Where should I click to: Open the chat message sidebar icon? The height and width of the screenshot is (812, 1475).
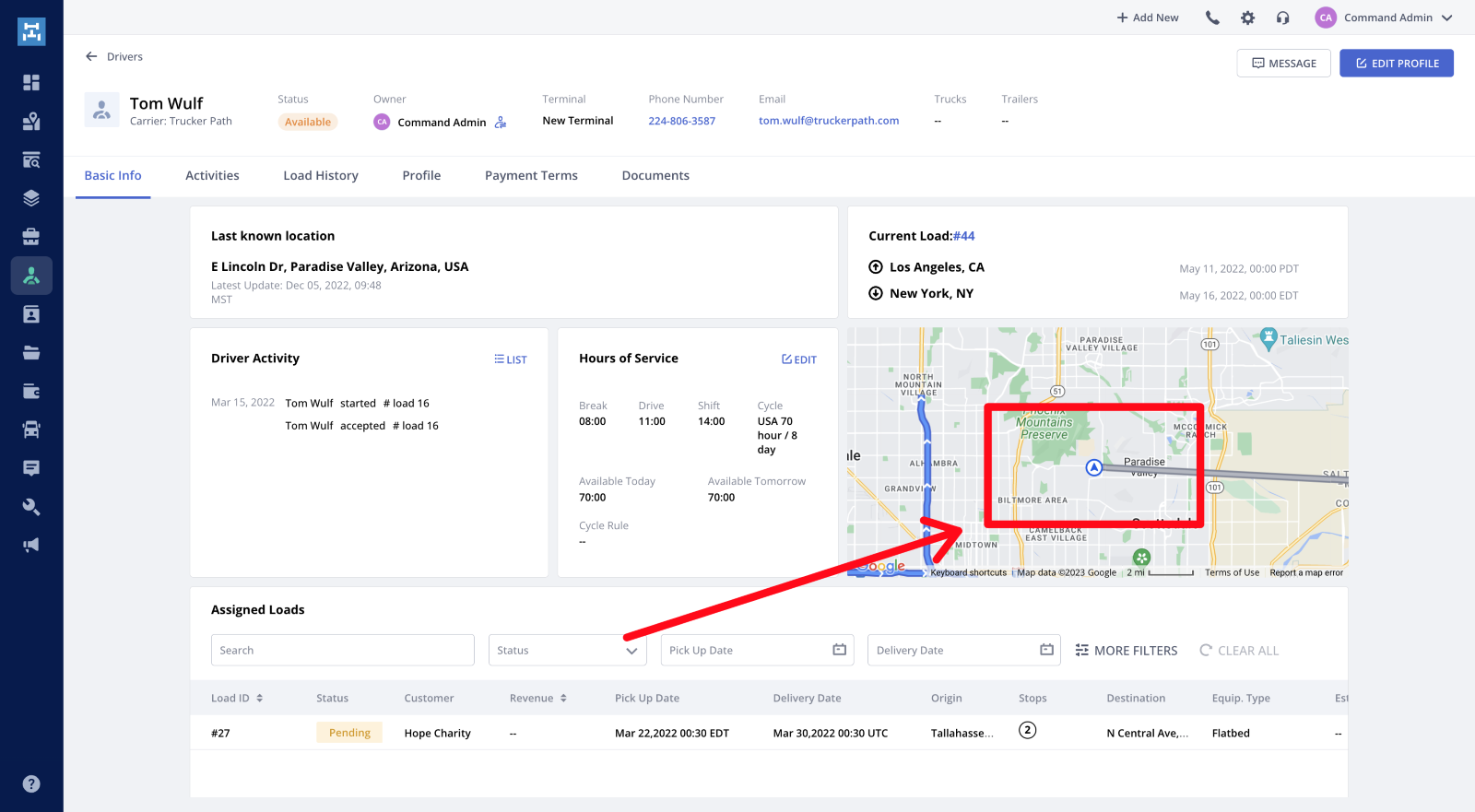point(31,468)
